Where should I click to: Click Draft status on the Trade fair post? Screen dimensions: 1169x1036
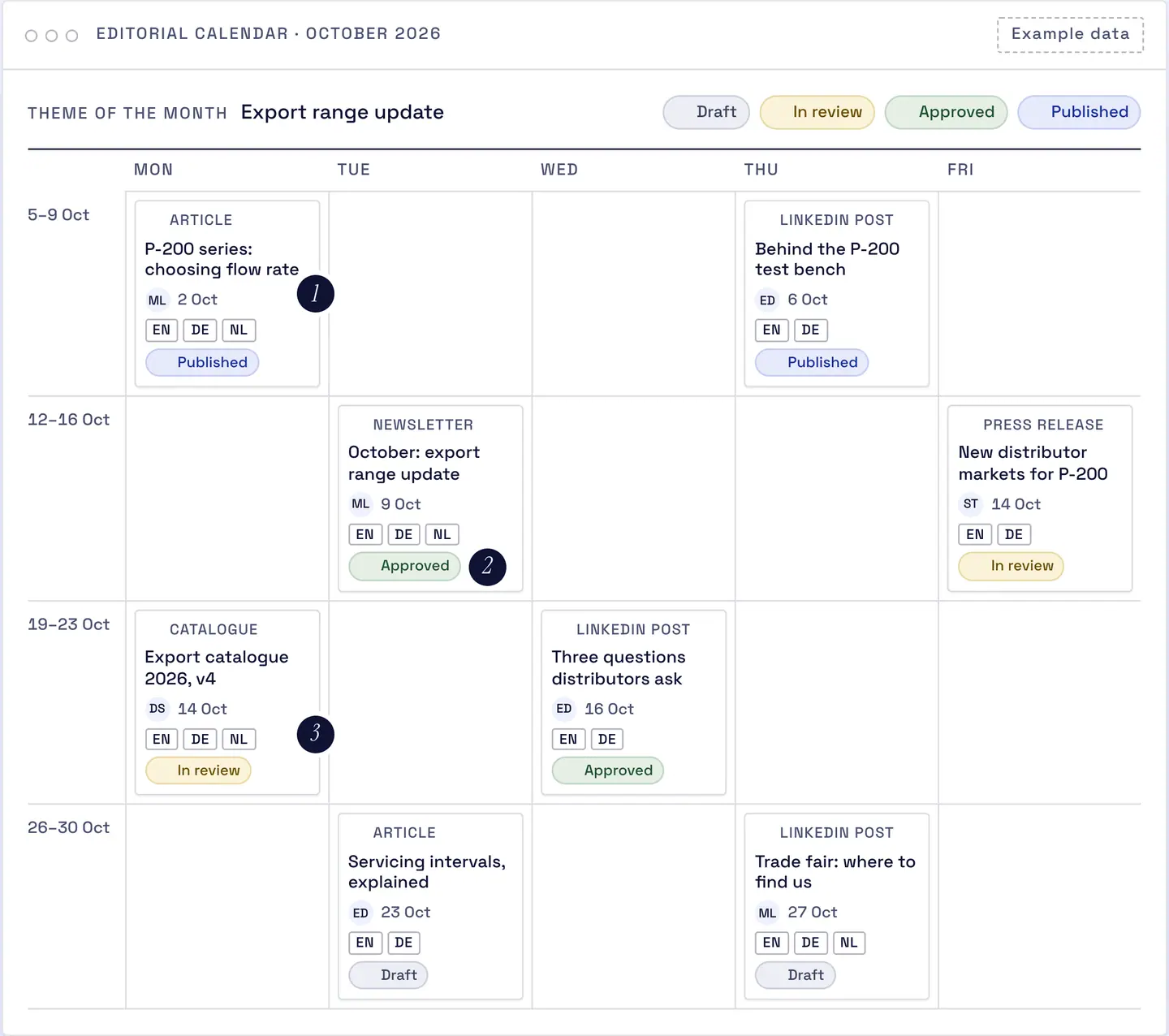796,975
